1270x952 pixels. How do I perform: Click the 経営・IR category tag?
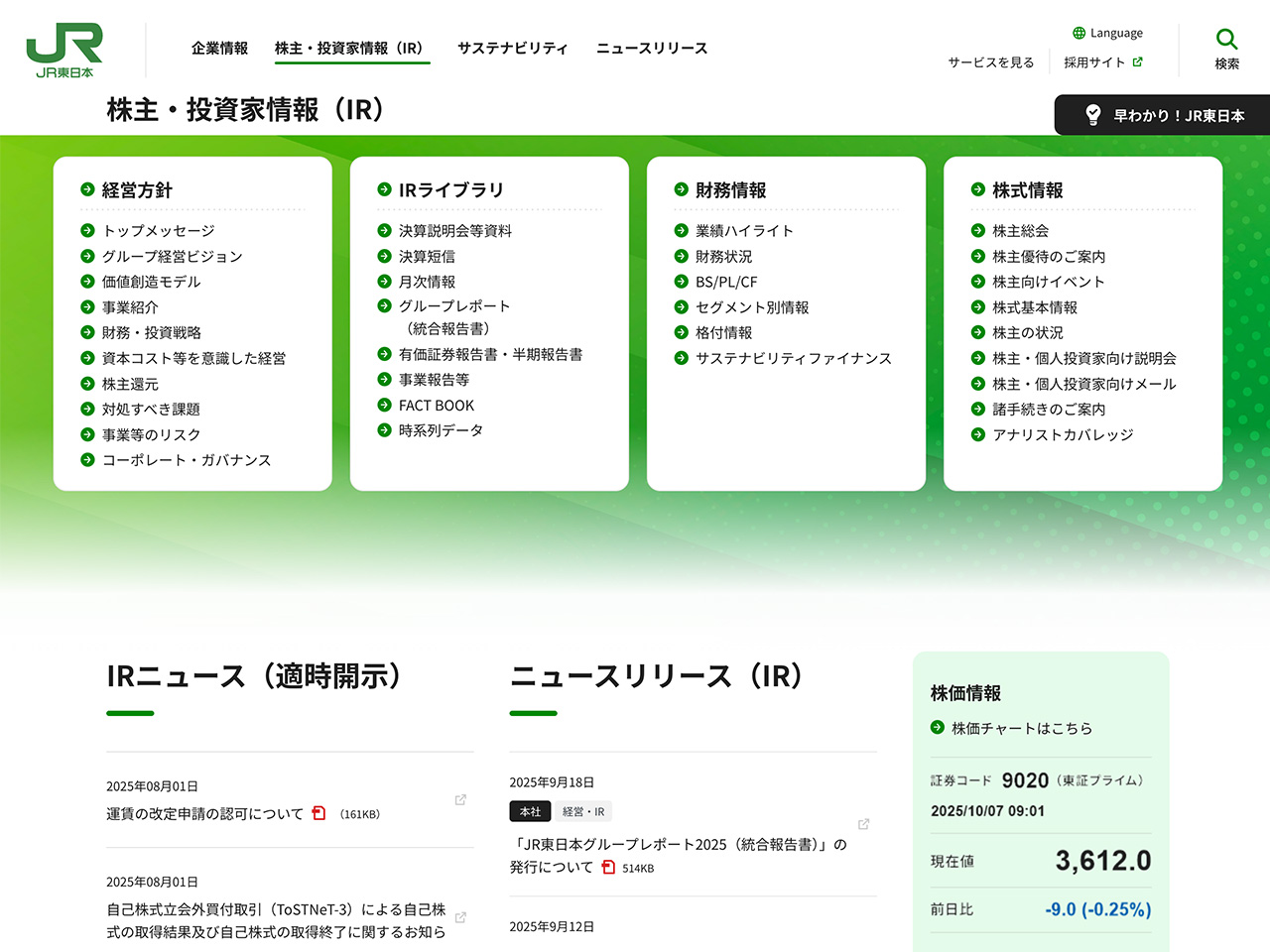(583, 811)
